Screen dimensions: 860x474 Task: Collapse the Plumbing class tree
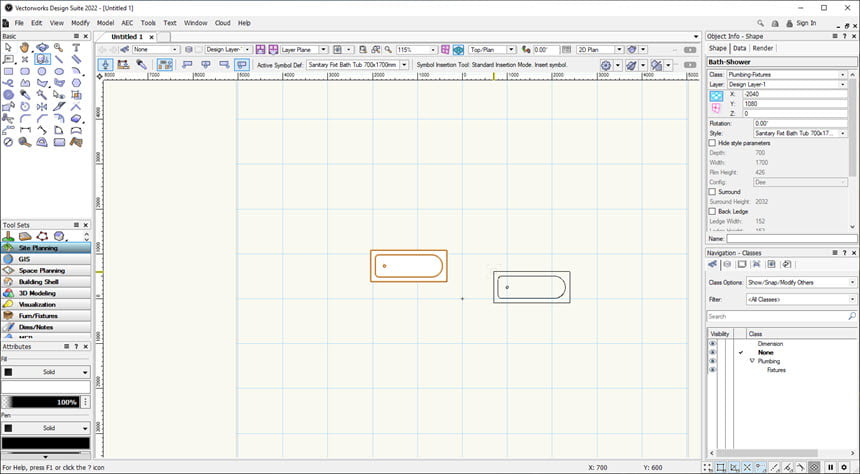(x=752, y=362)
